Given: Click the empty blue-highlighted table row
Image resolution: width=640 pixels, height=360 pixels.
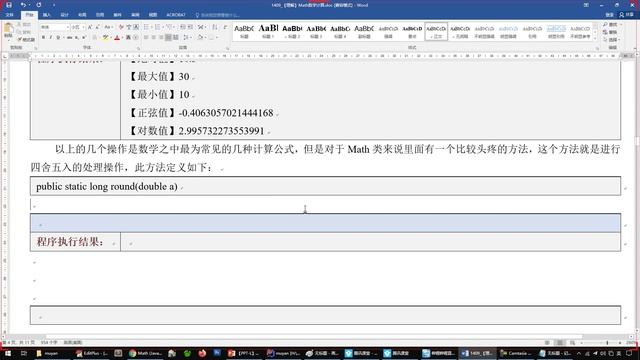Looking at the screenshot, I should [325, 223].
